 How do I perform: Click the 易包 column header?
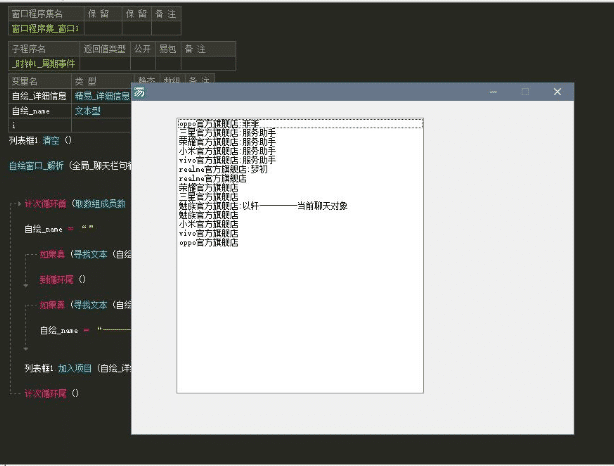click(x=168, y=49)
